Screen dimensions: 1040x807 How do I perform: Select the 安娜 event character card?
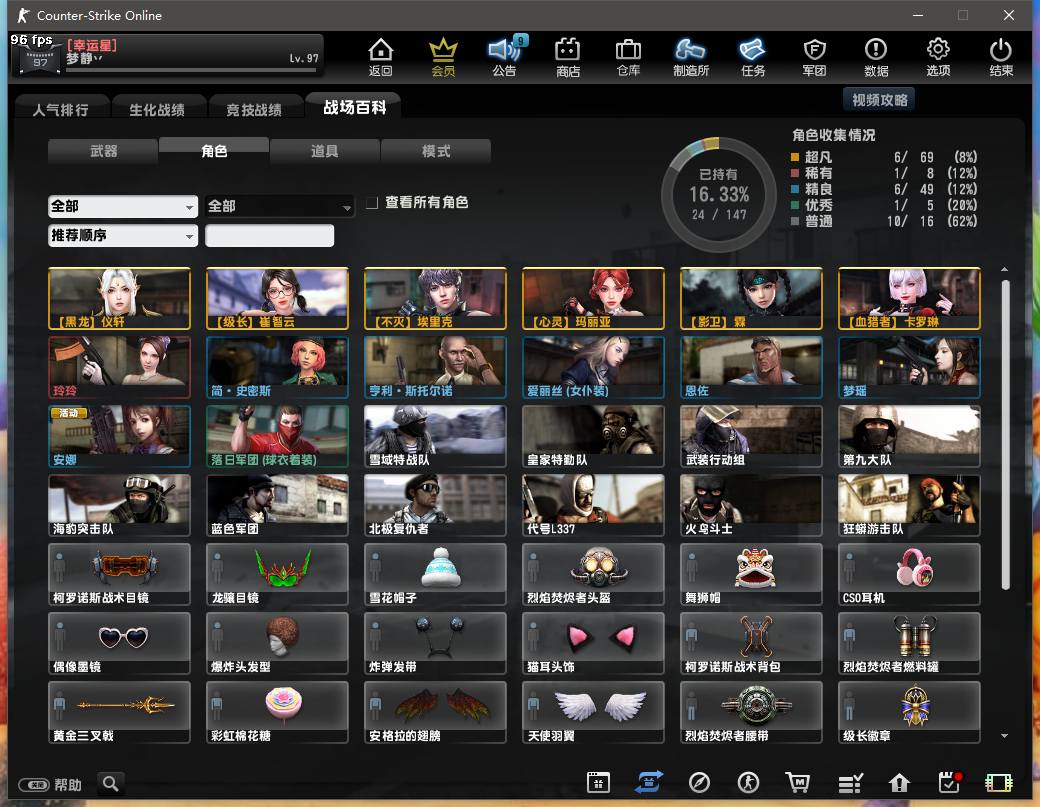(x=119, y=436)
